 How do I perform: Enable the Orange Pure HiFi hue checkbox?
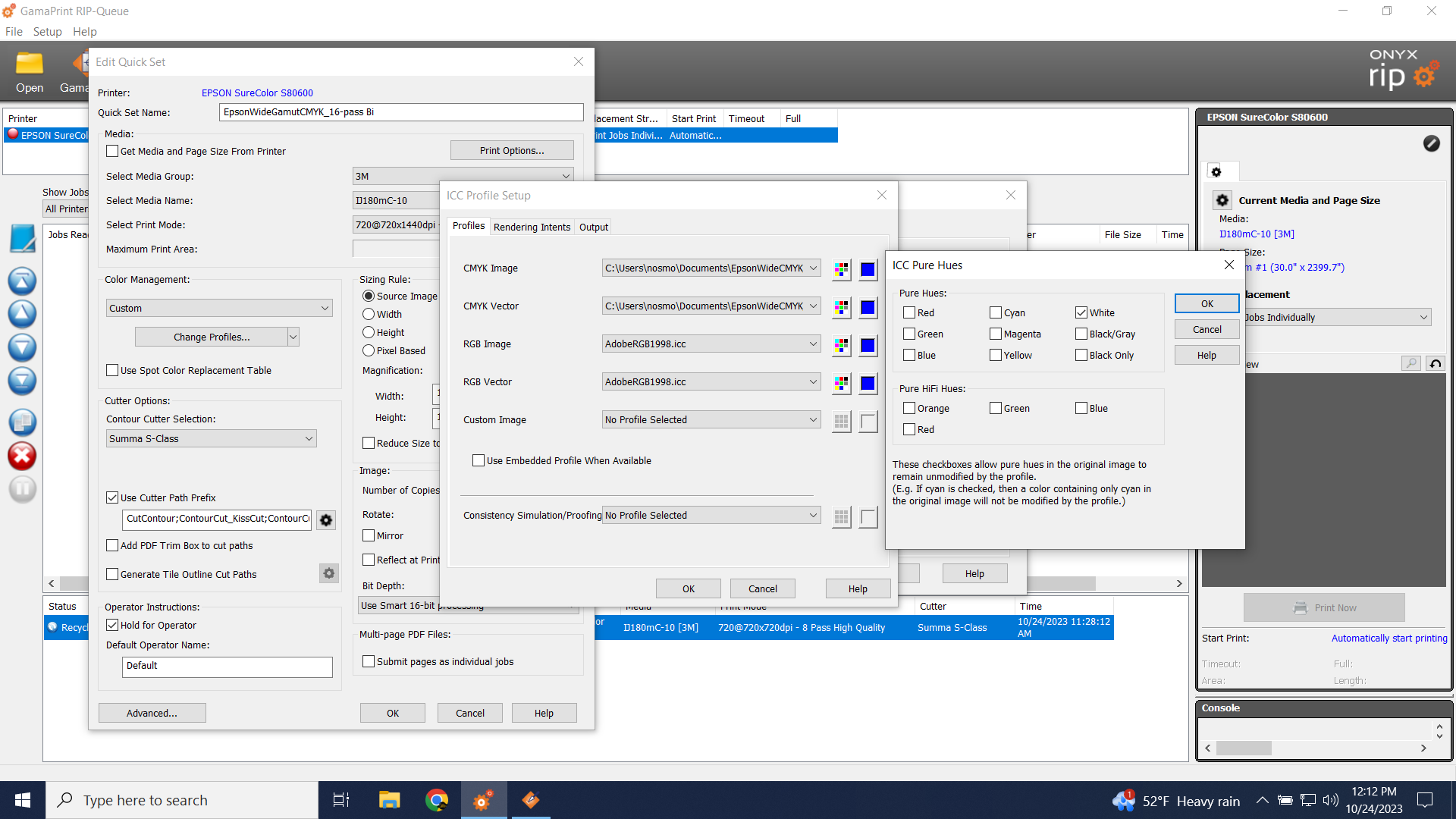[x=909, y=408]
